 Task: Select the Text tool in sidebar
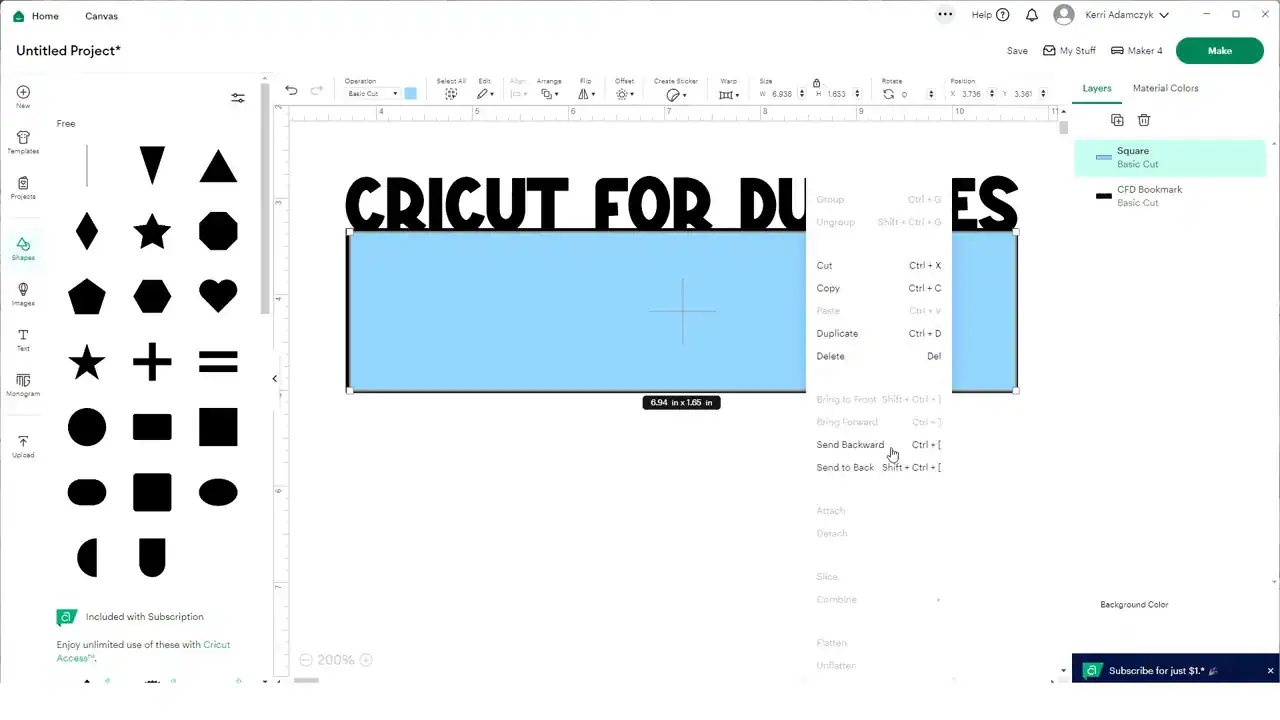click(x=23, y=340)
